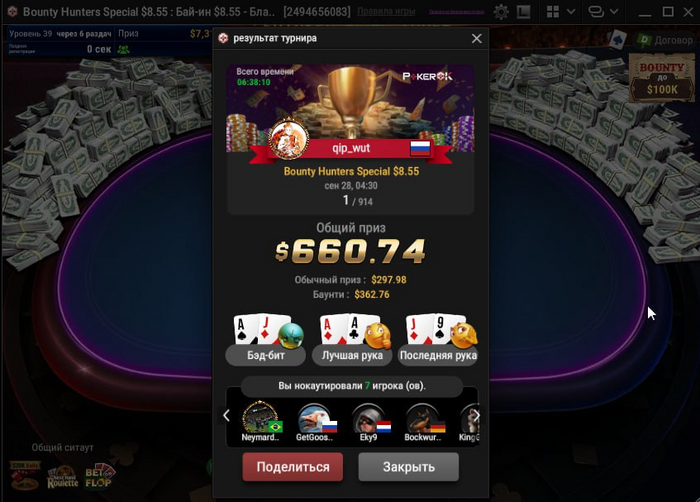Select the Последняя рука hand

click(x=438, y=339)
